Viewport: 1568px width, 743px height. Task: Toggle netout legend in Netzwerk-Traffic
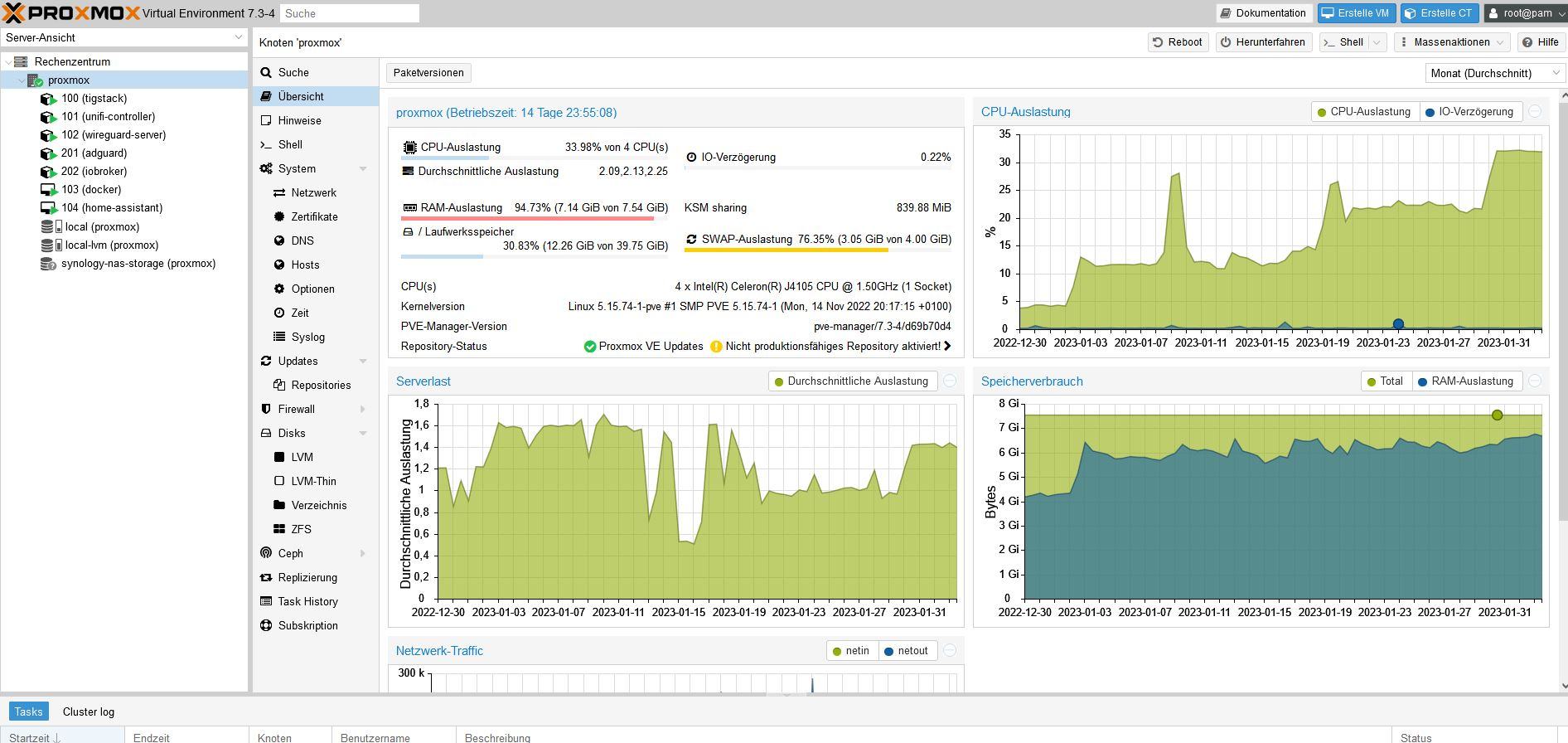[907, 651]
